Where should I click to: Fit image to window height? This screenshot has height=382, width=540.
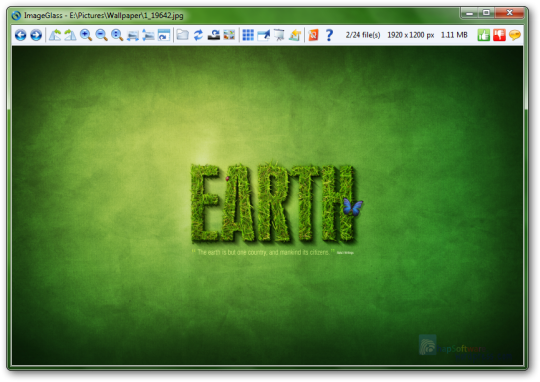(x=148, y=35)
